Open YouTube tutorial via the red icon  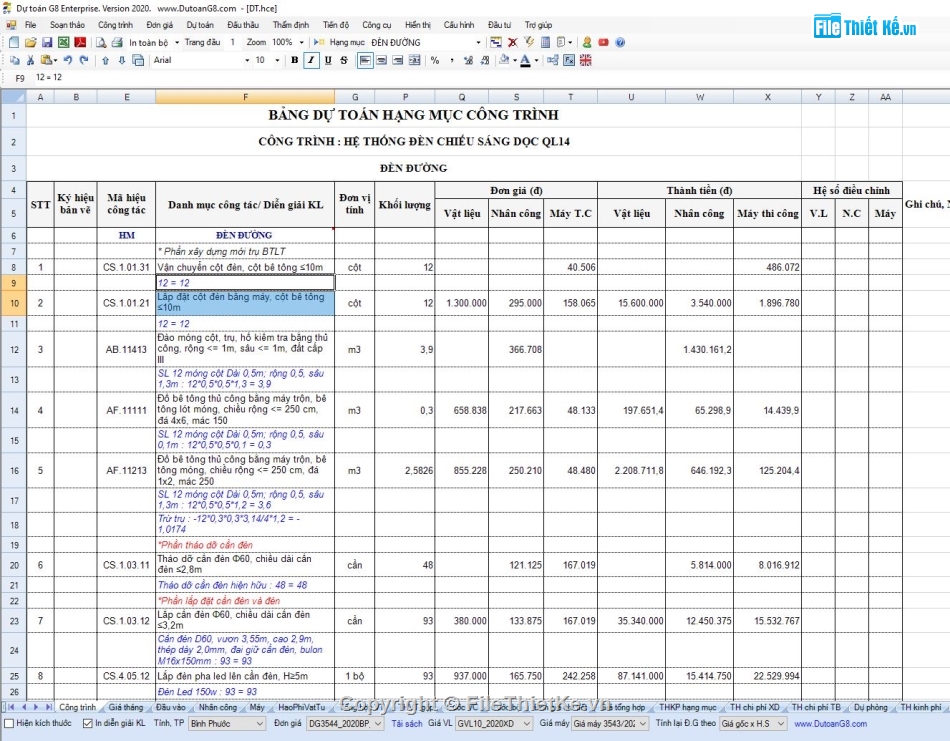(x=603, y=42)
